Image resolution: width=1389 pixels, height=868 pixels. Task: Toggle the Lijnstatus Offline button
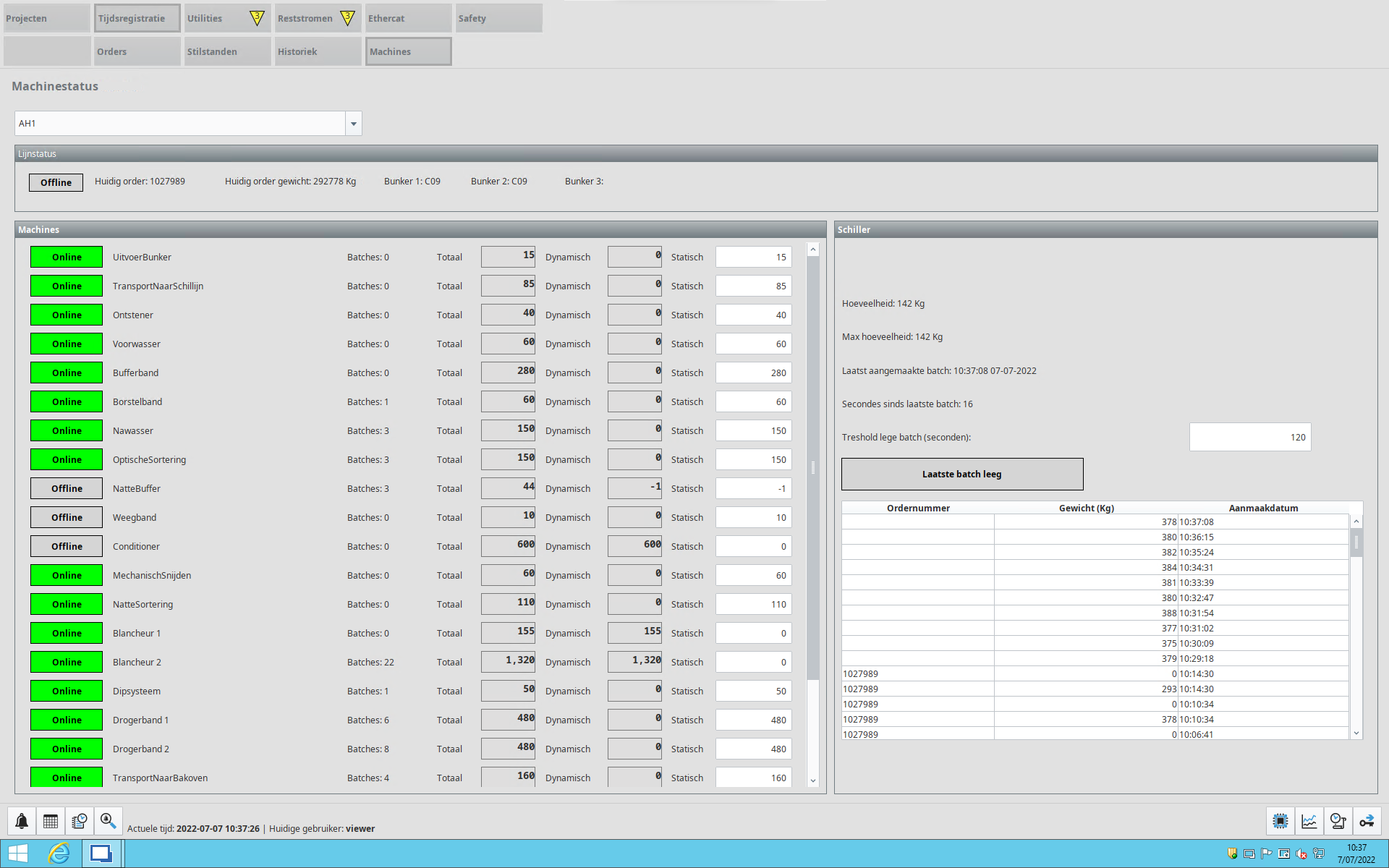click(56, 182)
